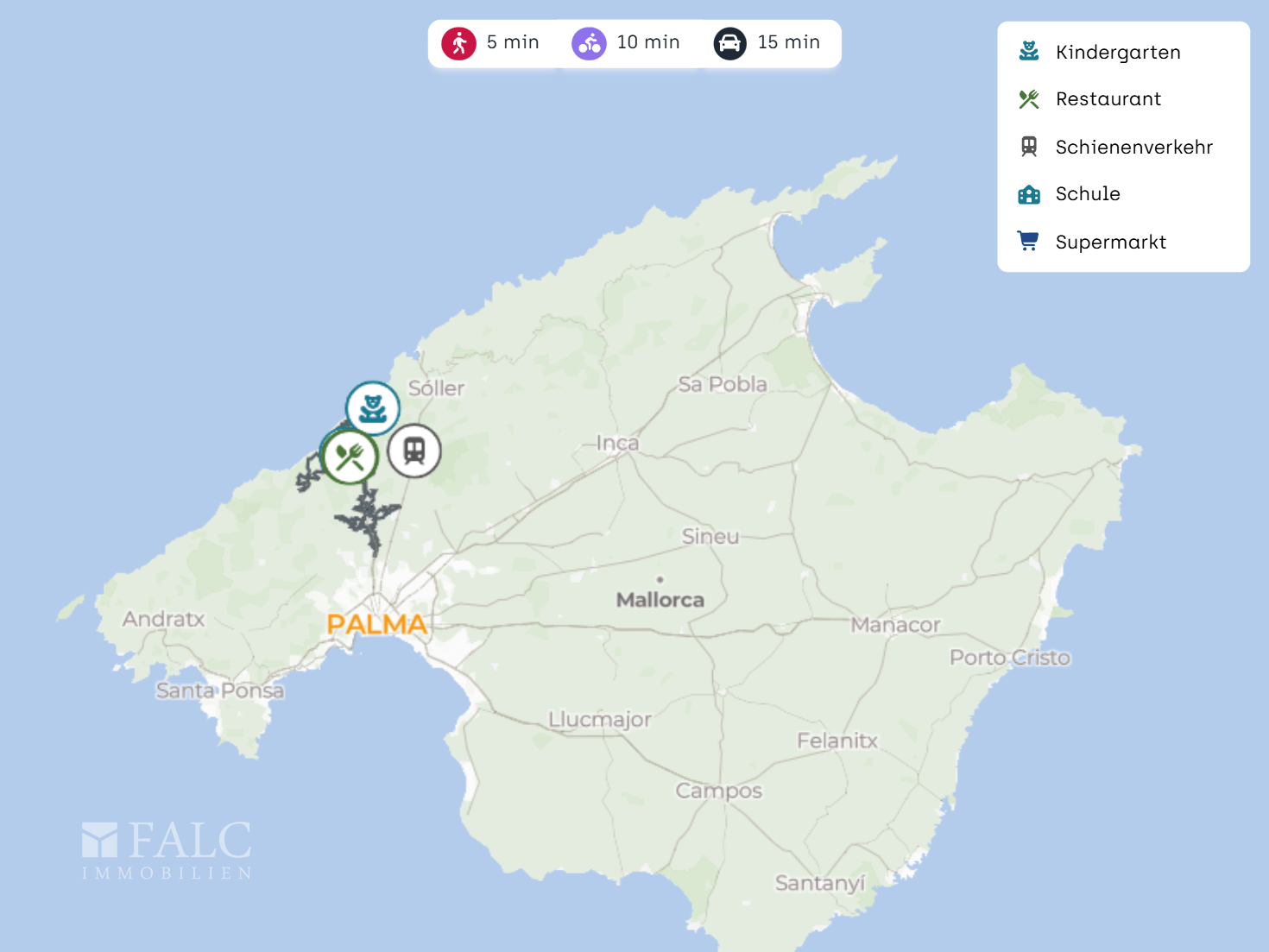1269x952 pixels.
Task: Toggle the Schule label in the legend
Action: 1087,194
